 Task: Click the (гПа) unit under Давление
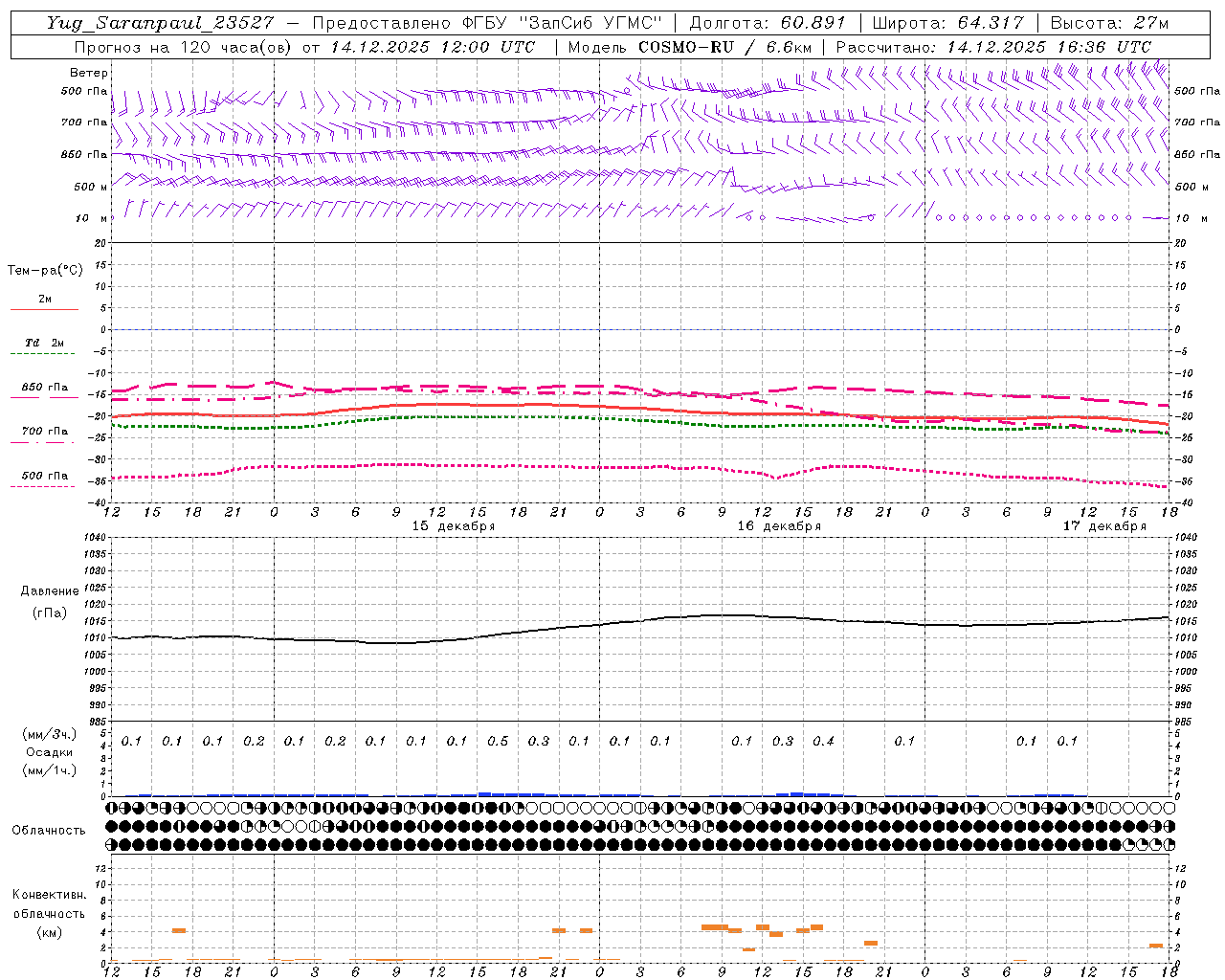[x=50, y=613]
